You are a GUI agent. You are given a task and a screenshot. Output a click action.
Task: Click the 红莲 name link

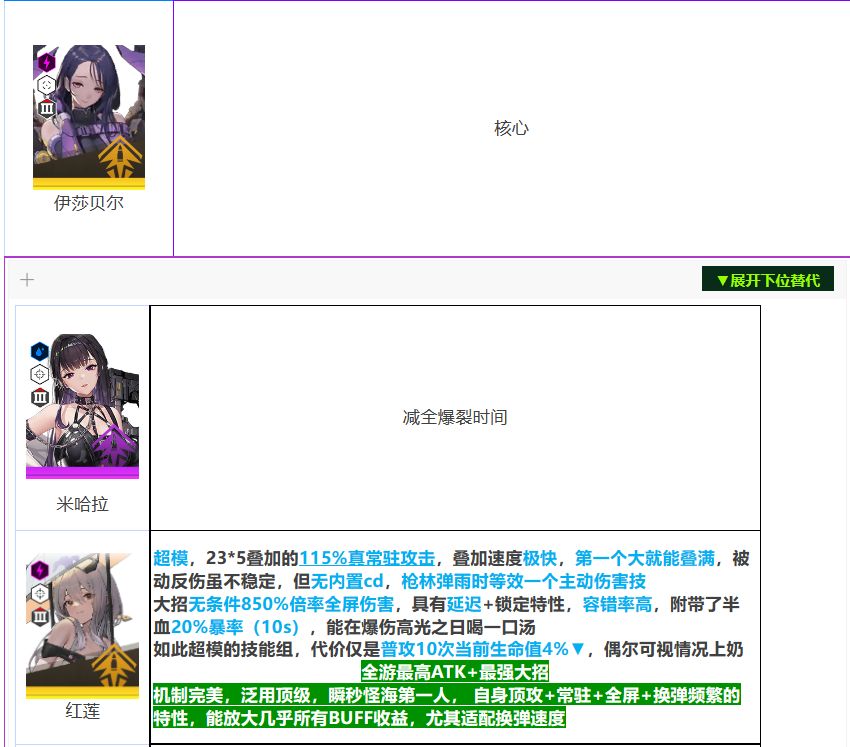[82, 711]
